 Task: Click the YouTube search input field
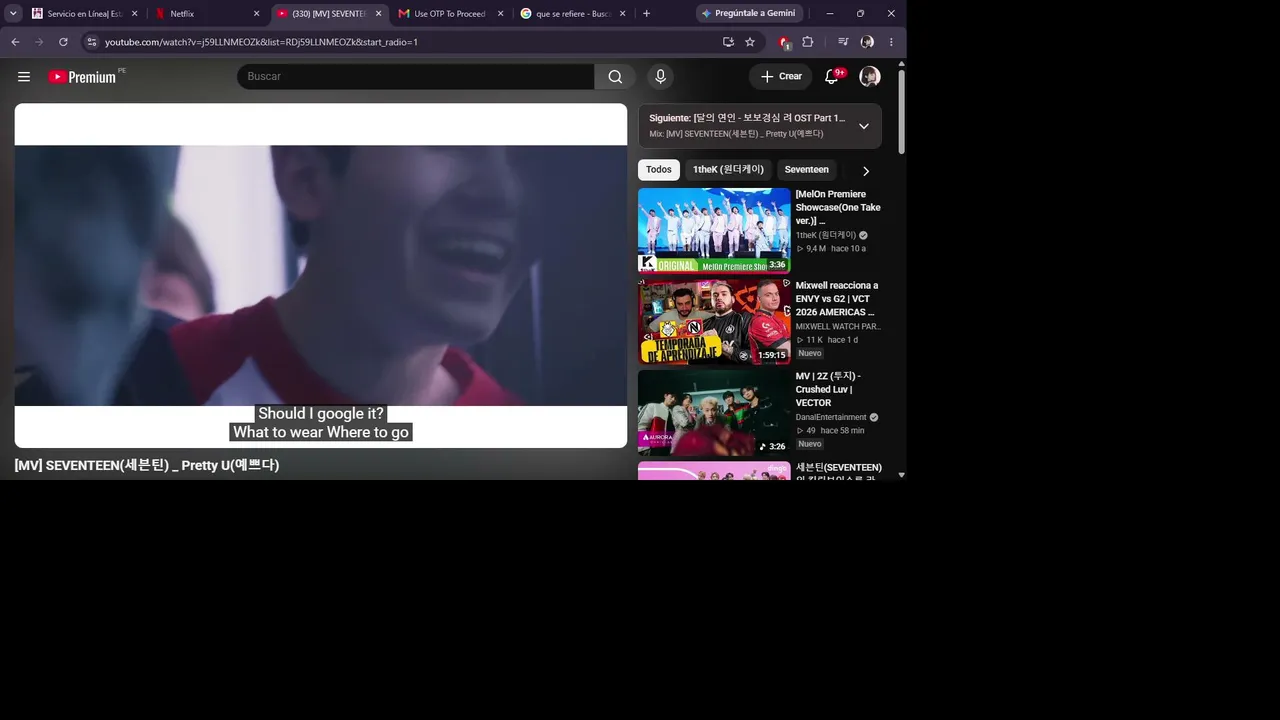pos(416,77)
